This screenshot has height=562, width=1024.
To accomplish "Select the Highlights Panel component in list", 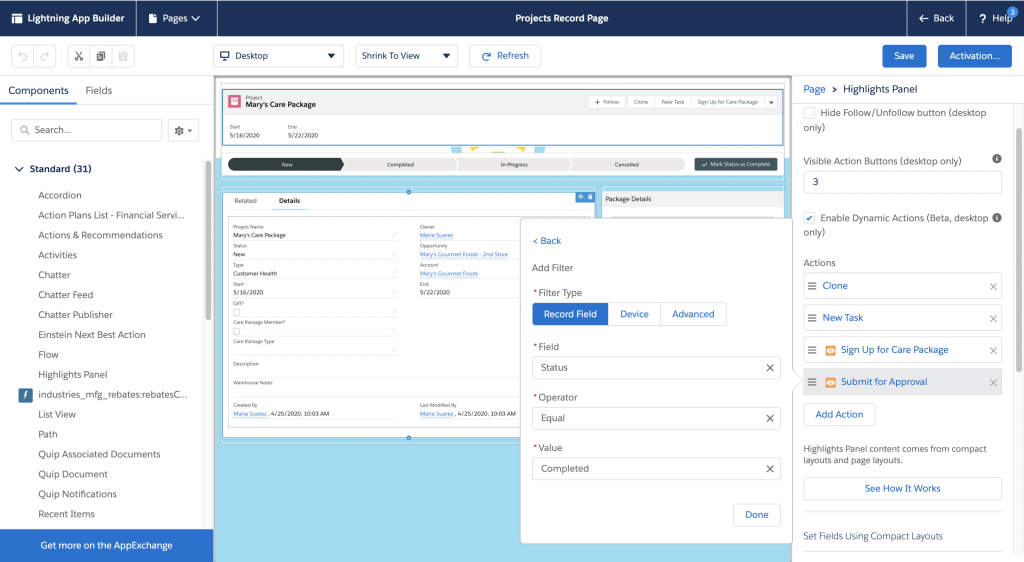I will click(72, 375).
